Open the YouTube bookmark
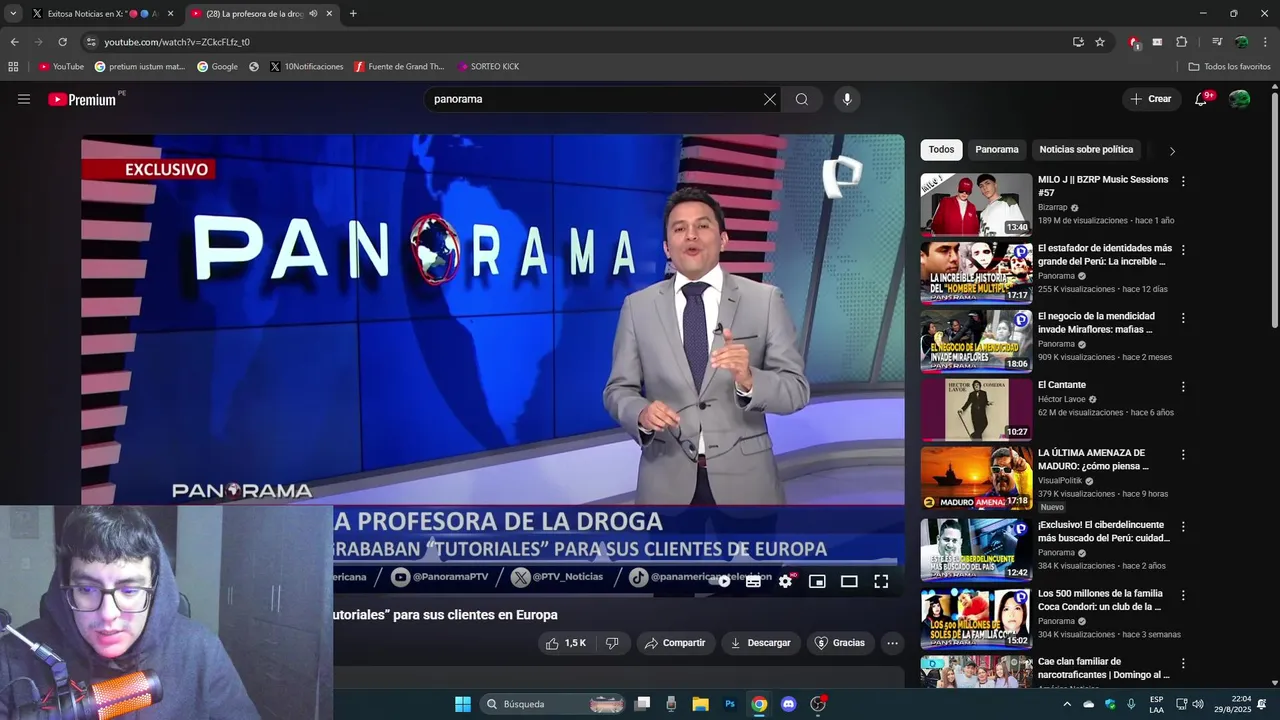1280x720 pixels. 61,67
